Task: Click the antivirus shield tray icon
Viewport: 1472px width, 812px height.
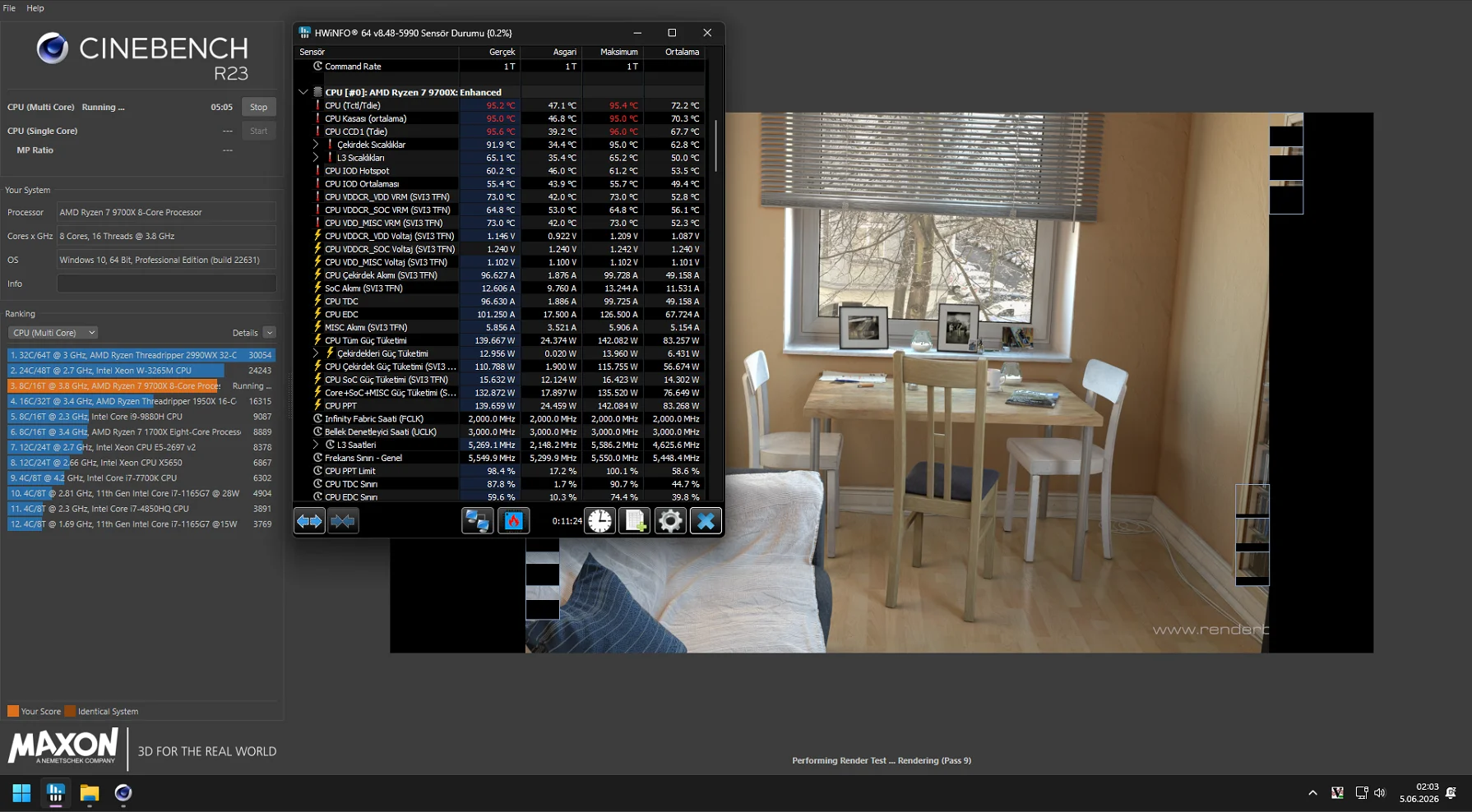Action: (x=1338, y=792)
